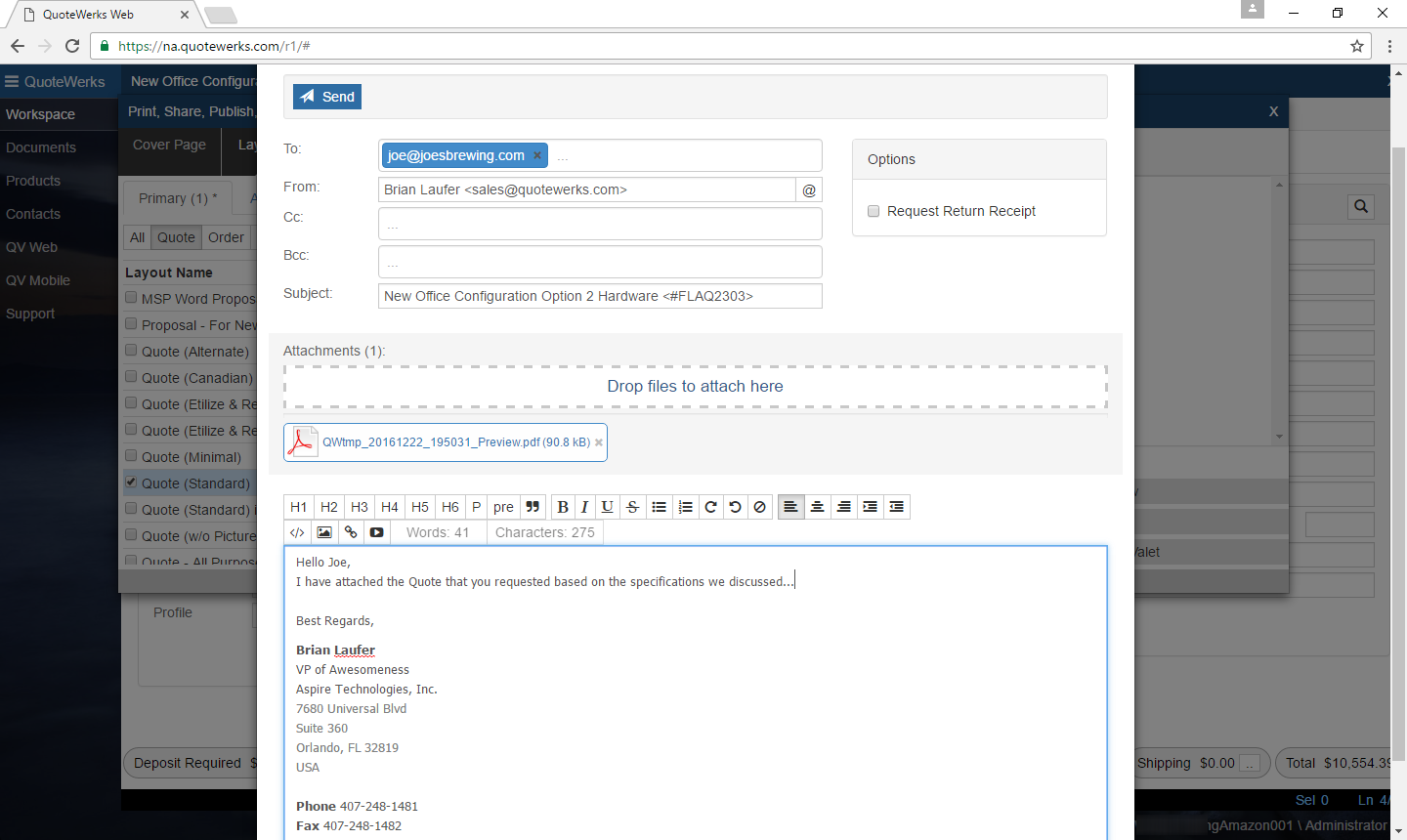Screen dimensions: 1407x840
Task: Apply preformatted text style
Action: tap(503, 507)
